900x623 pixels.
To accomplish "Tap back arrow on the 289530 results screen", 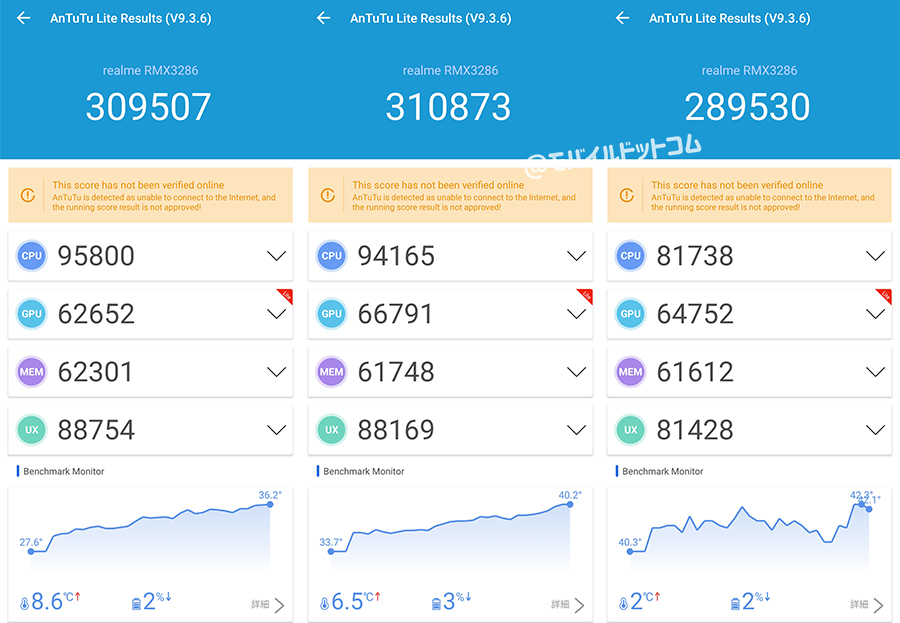I will (x=623, y=18).
